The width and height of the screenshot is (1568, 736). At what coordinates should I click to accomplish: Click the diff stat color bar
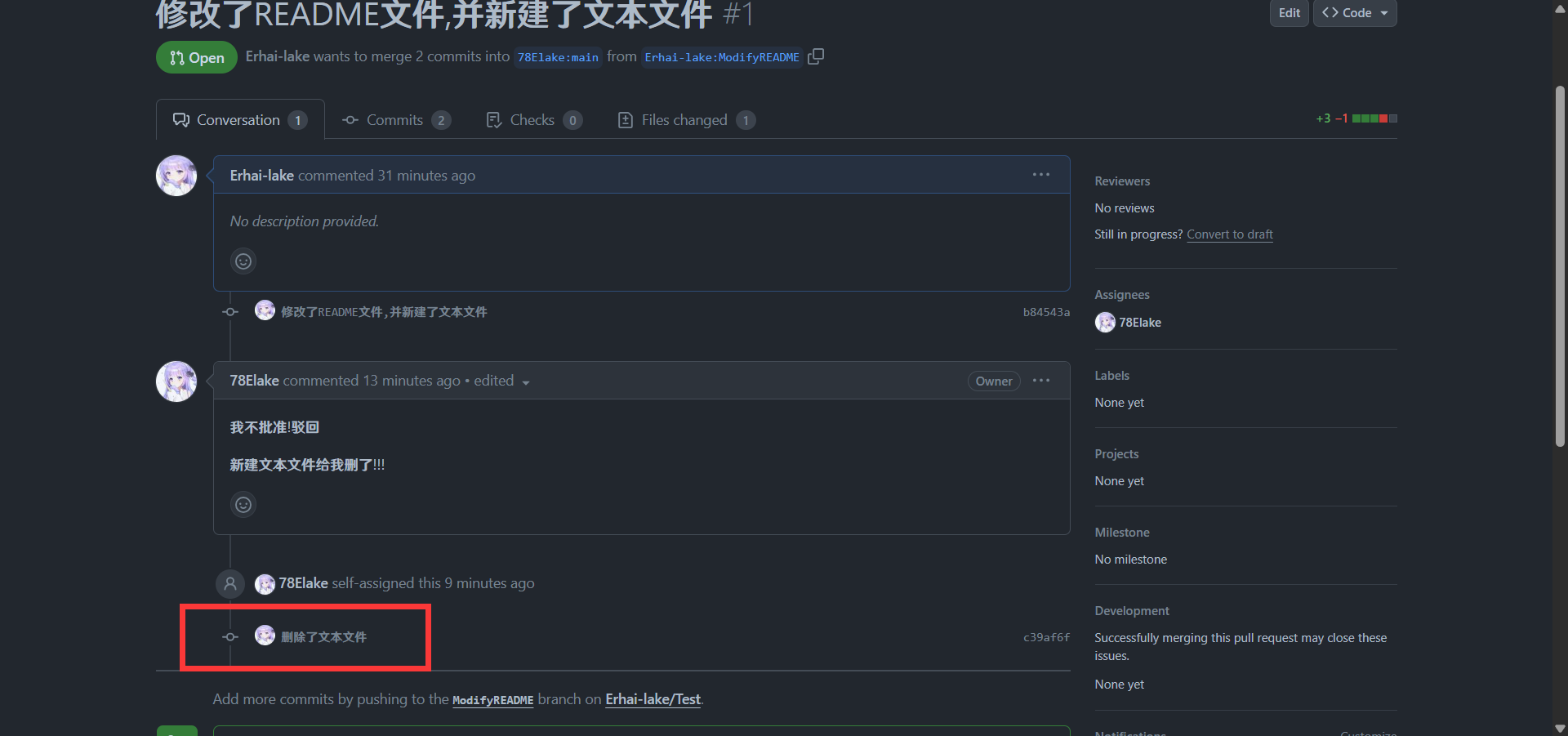coord(1374,118)
